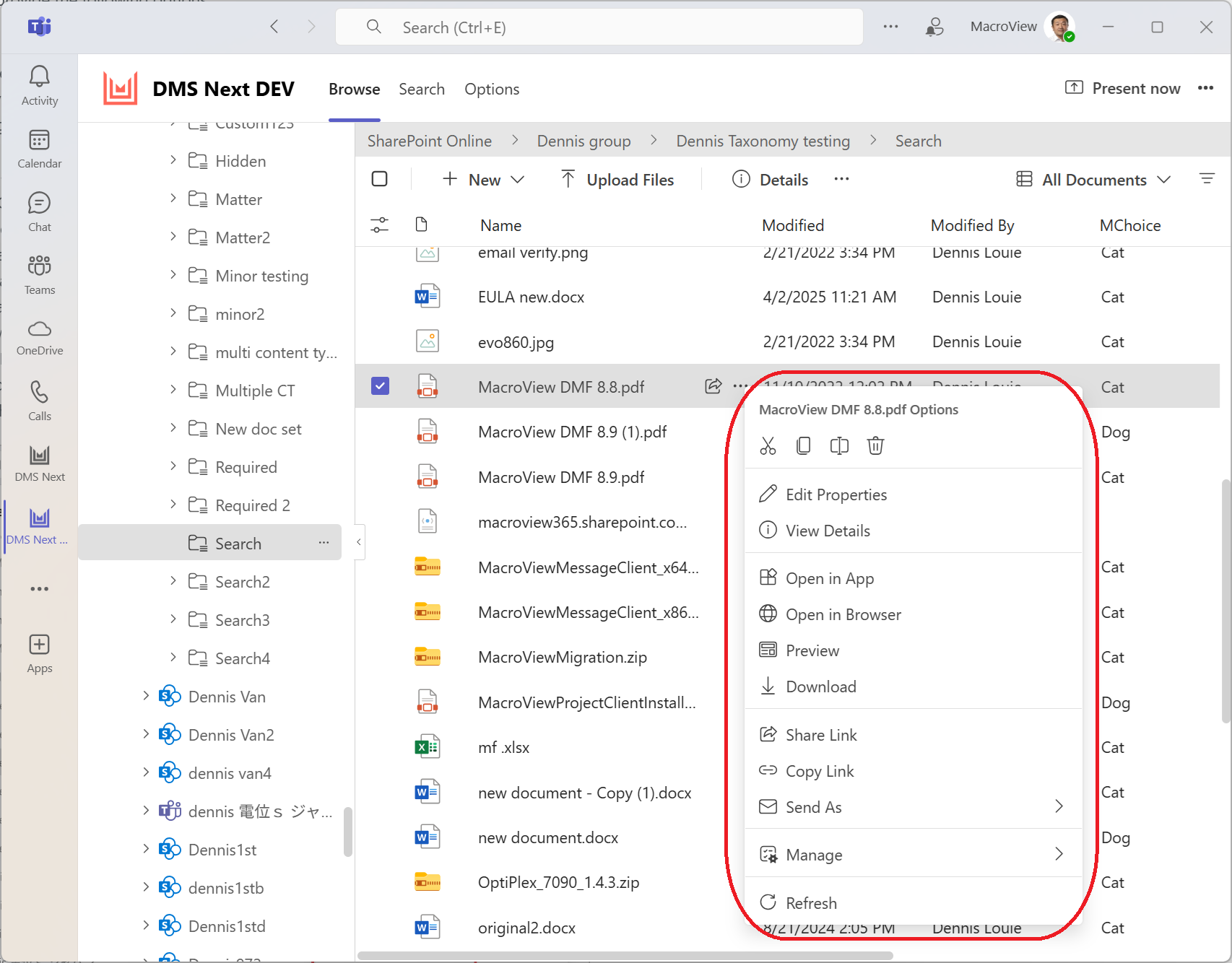This screenshot has width=1232, height=963.
Task: Click the ellipsis on MacroView DMF 8.8.pdf row
Action: (x=740, y=386)
